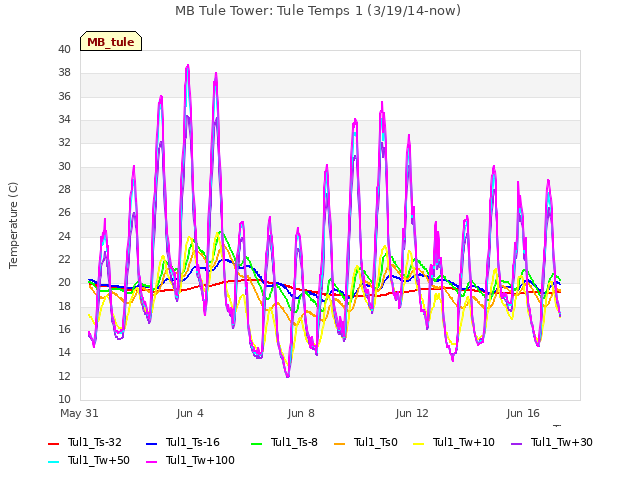Select the Tul1_Ts-16 legend label
640x480 pixels.
(193, 442)
